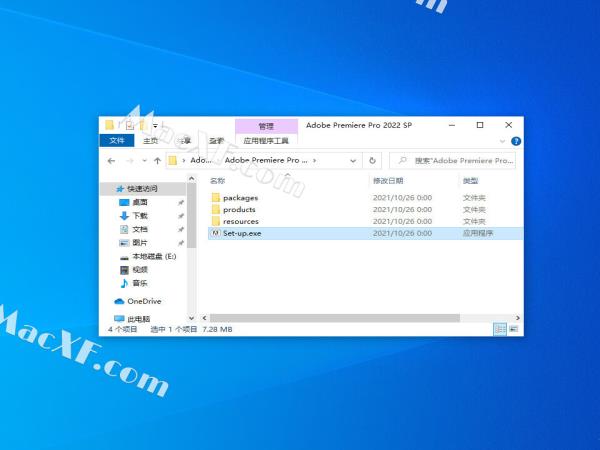Viewport: 600px width, 450px height.
Task: Click the 应用程序 type cell
Action: 478,233
